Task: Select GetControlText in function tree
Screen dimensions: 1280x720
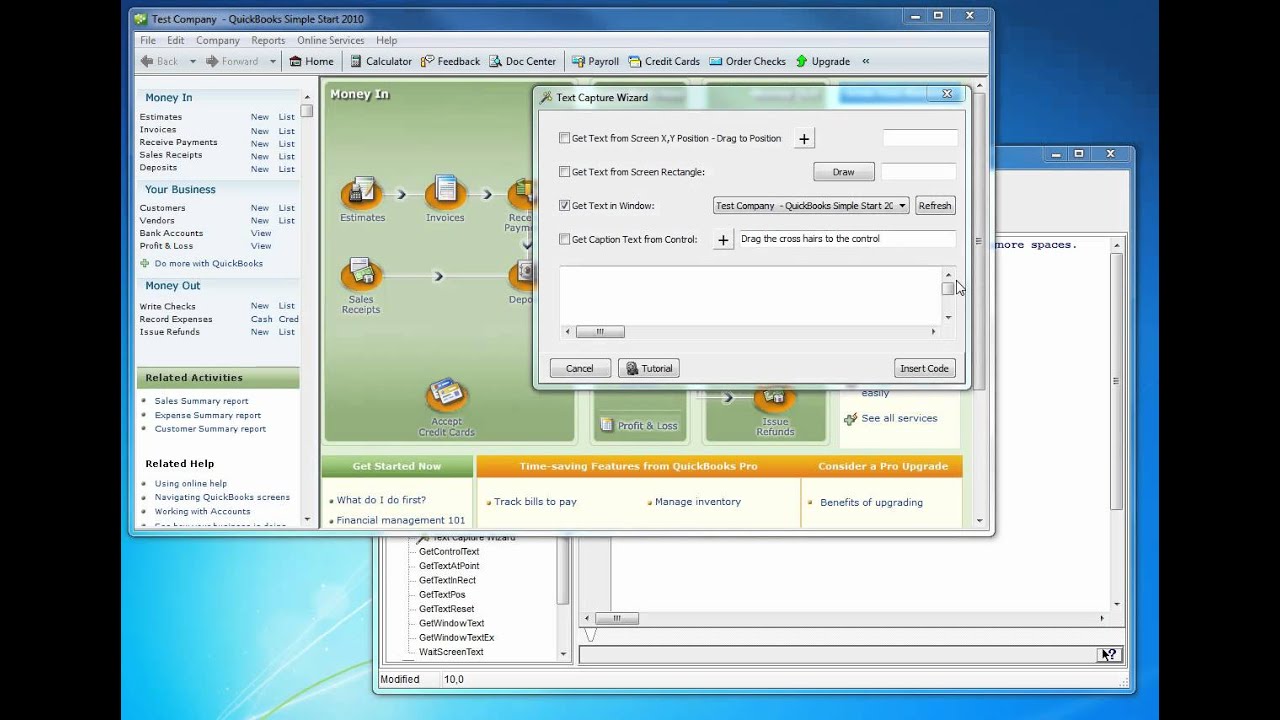Action: point(449,552)
